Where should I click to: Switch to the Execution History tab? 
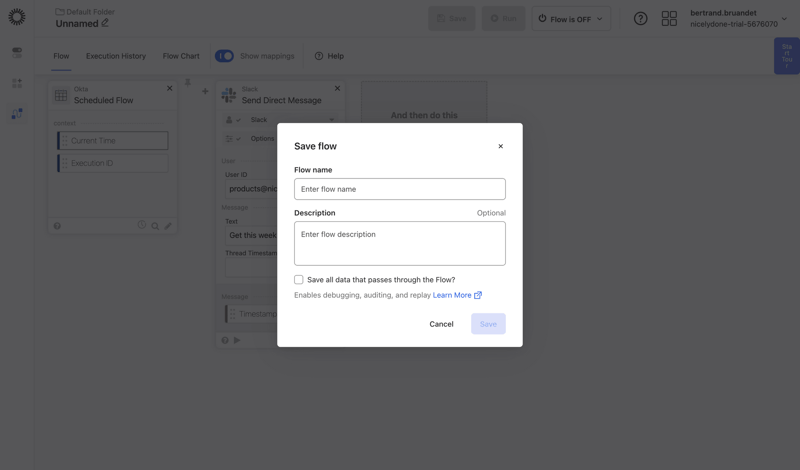click(116, 56)
